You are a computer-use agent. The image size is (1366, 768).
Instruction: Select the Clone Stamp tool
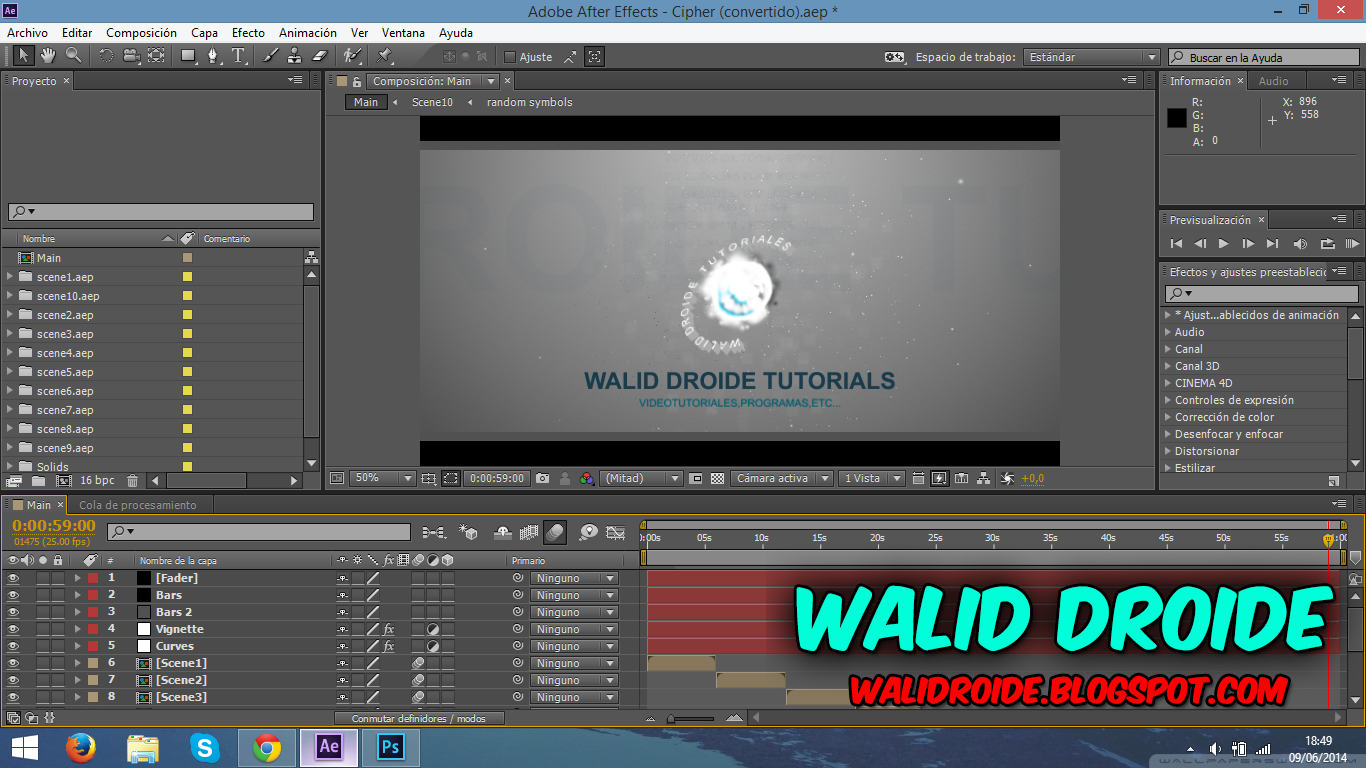(295, 56)
